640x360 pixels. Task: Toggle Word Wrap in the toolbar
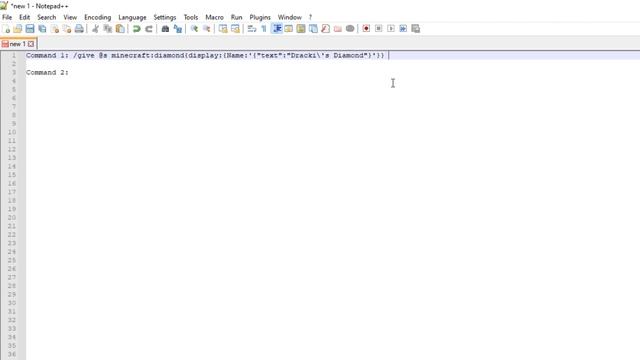pos(252,29)
